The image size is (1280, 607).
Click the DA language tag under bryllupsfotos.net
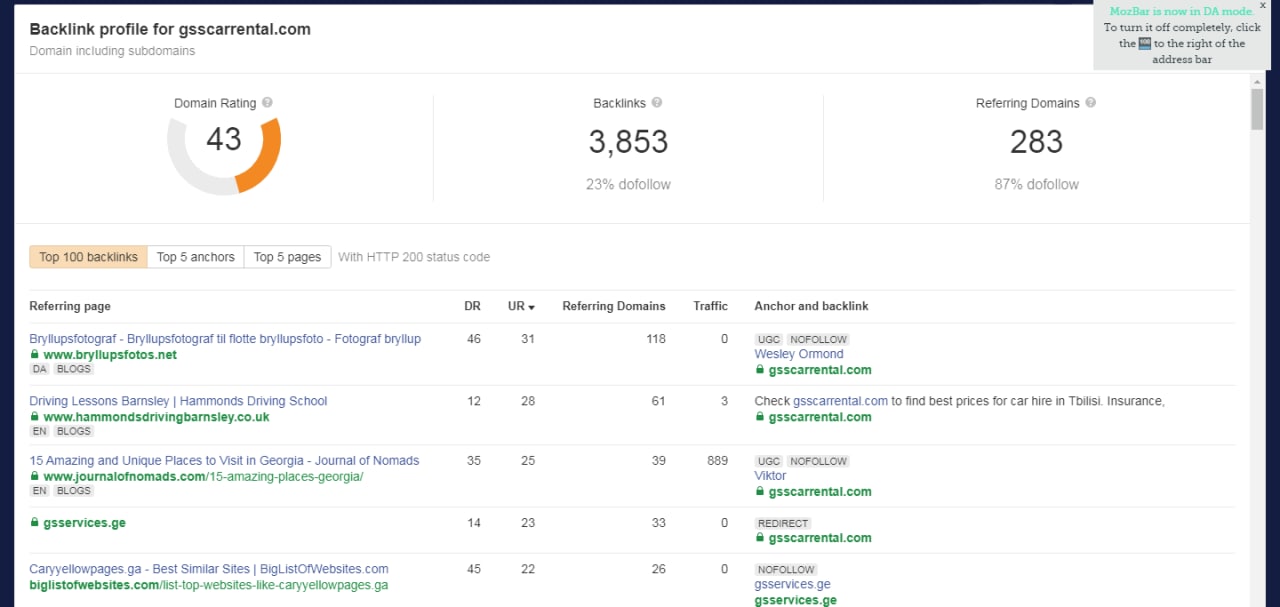click(40, 369)
